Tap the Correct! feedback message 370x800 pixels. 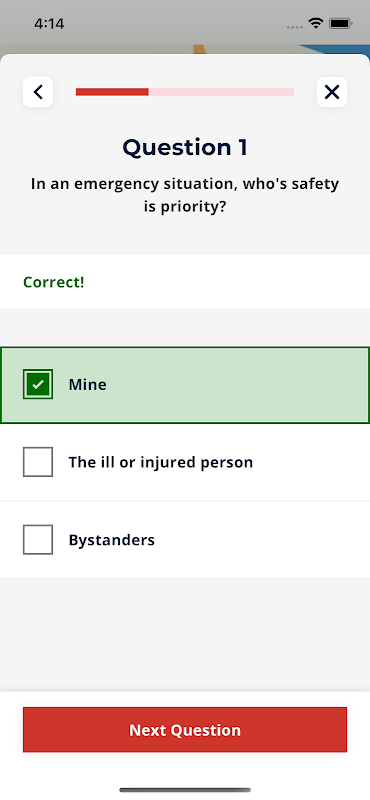coord(54,282)
